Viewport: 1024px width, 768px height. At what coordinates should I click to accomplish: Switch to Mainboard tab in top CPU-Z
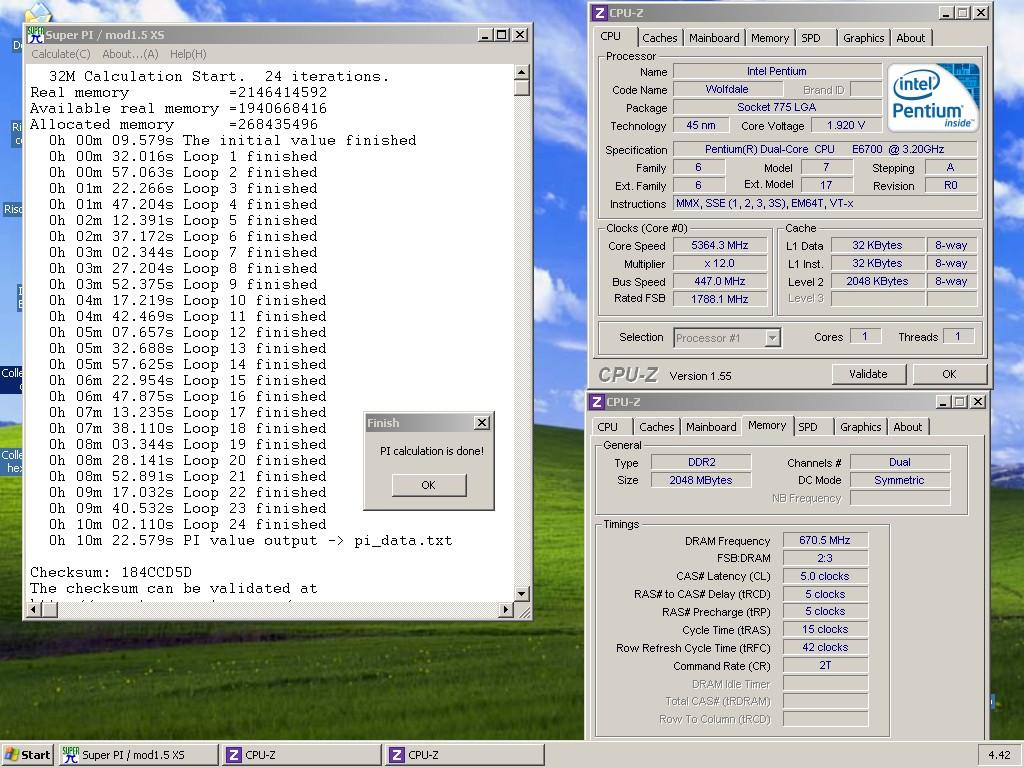click(x=714, y=38)
